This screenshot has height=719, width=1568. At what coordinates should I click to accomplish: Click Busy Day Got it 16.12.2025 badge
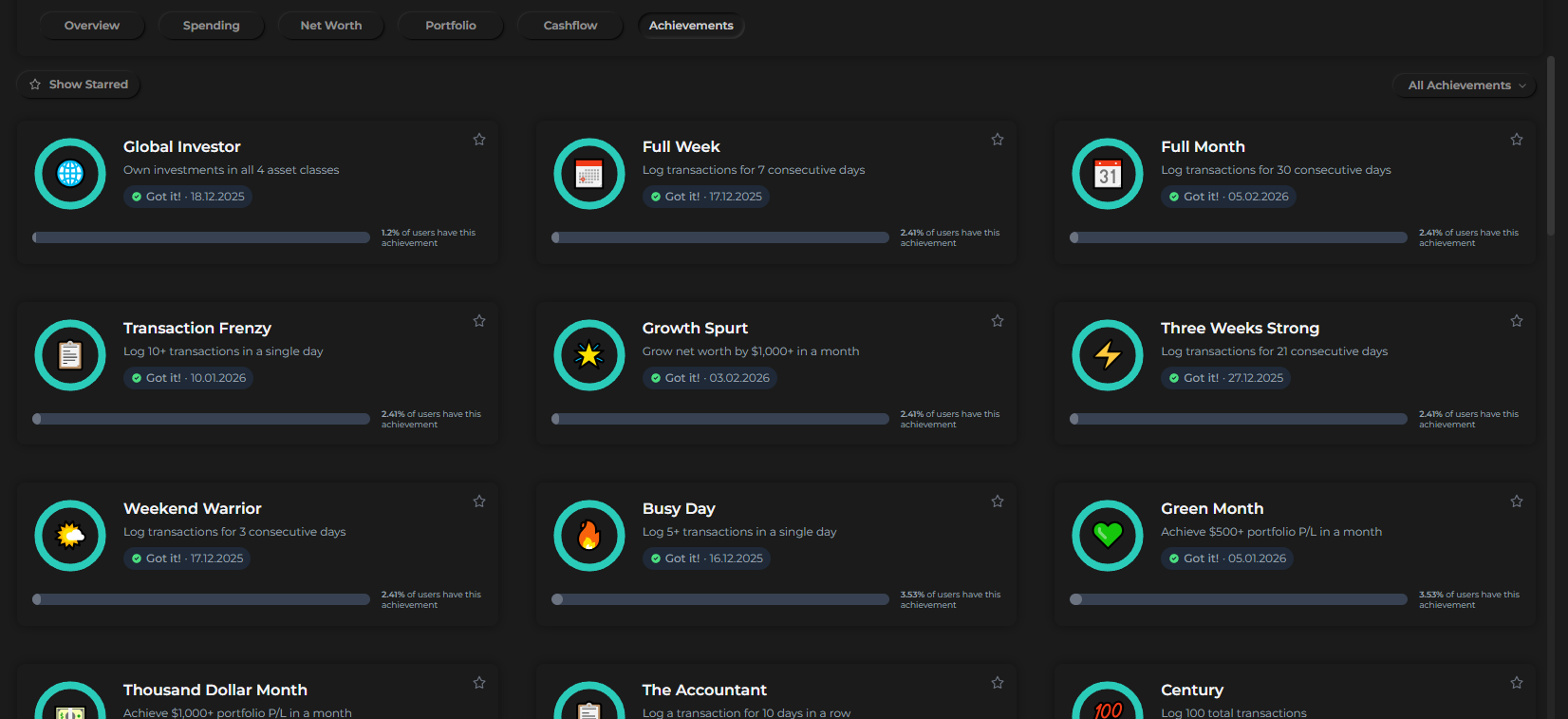(x=706, y=558)
